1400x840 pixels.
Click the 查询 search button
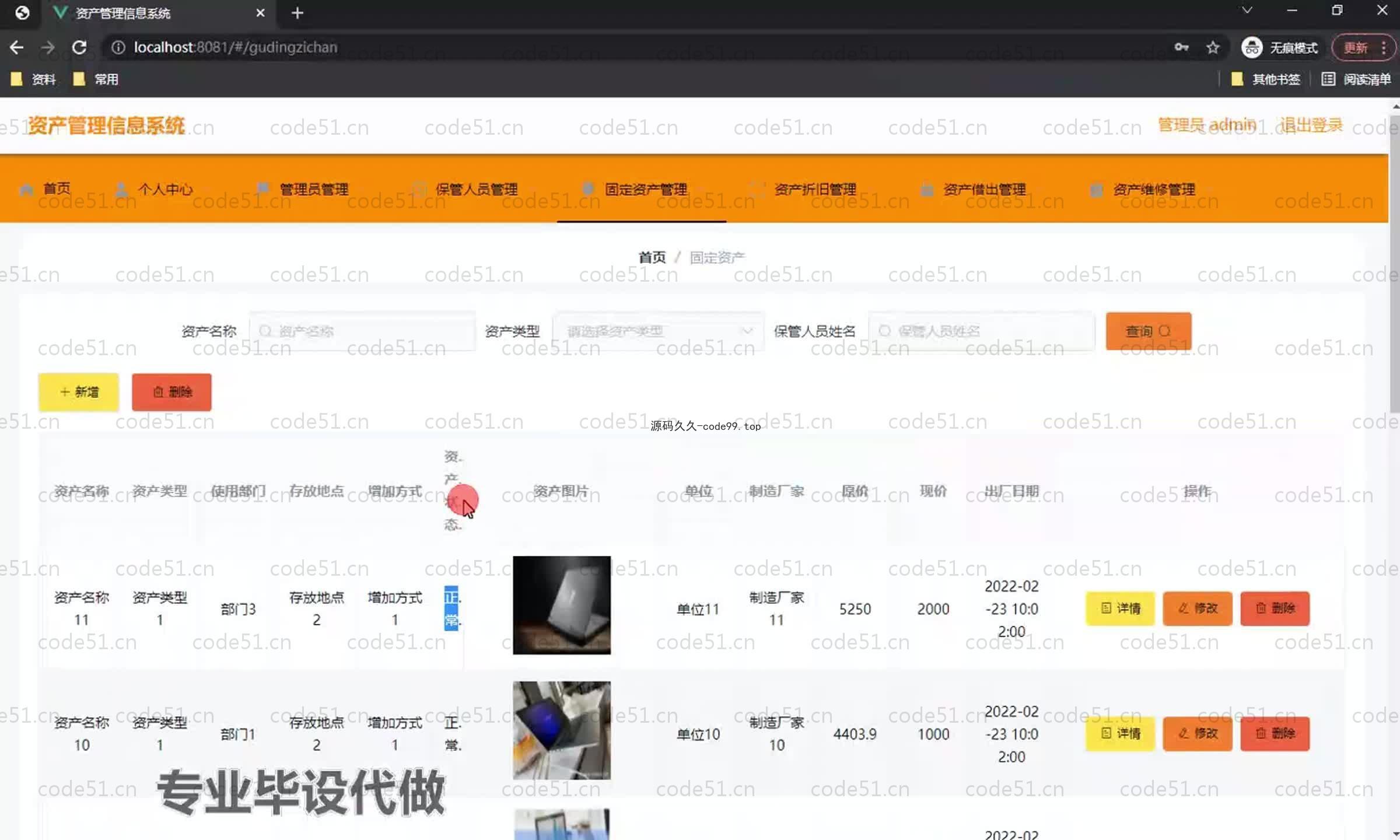(x=1147, y=331)
